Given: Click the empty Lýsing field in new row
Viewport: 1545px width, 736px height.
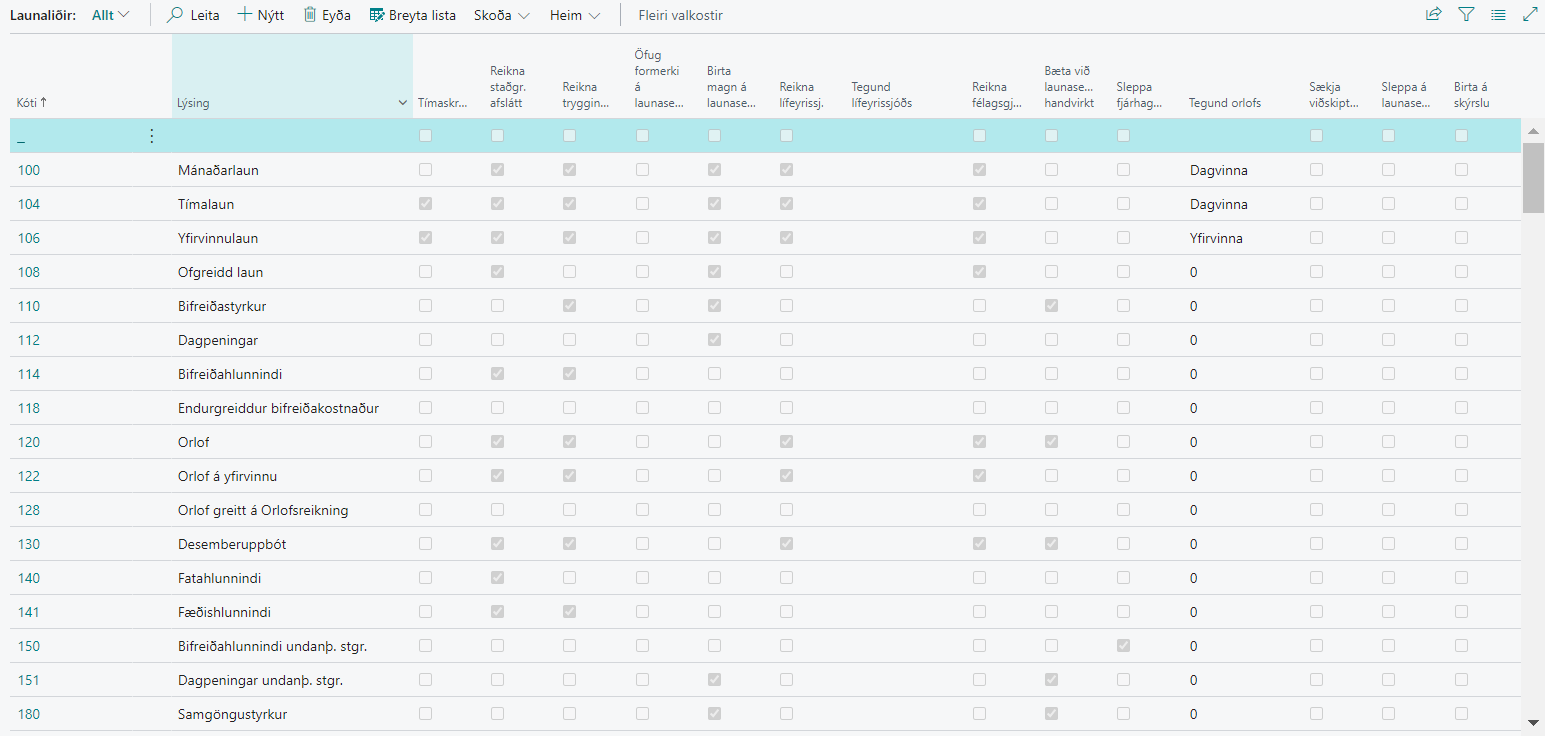Looking at the screenshot, I should click(x=292, y=136).
